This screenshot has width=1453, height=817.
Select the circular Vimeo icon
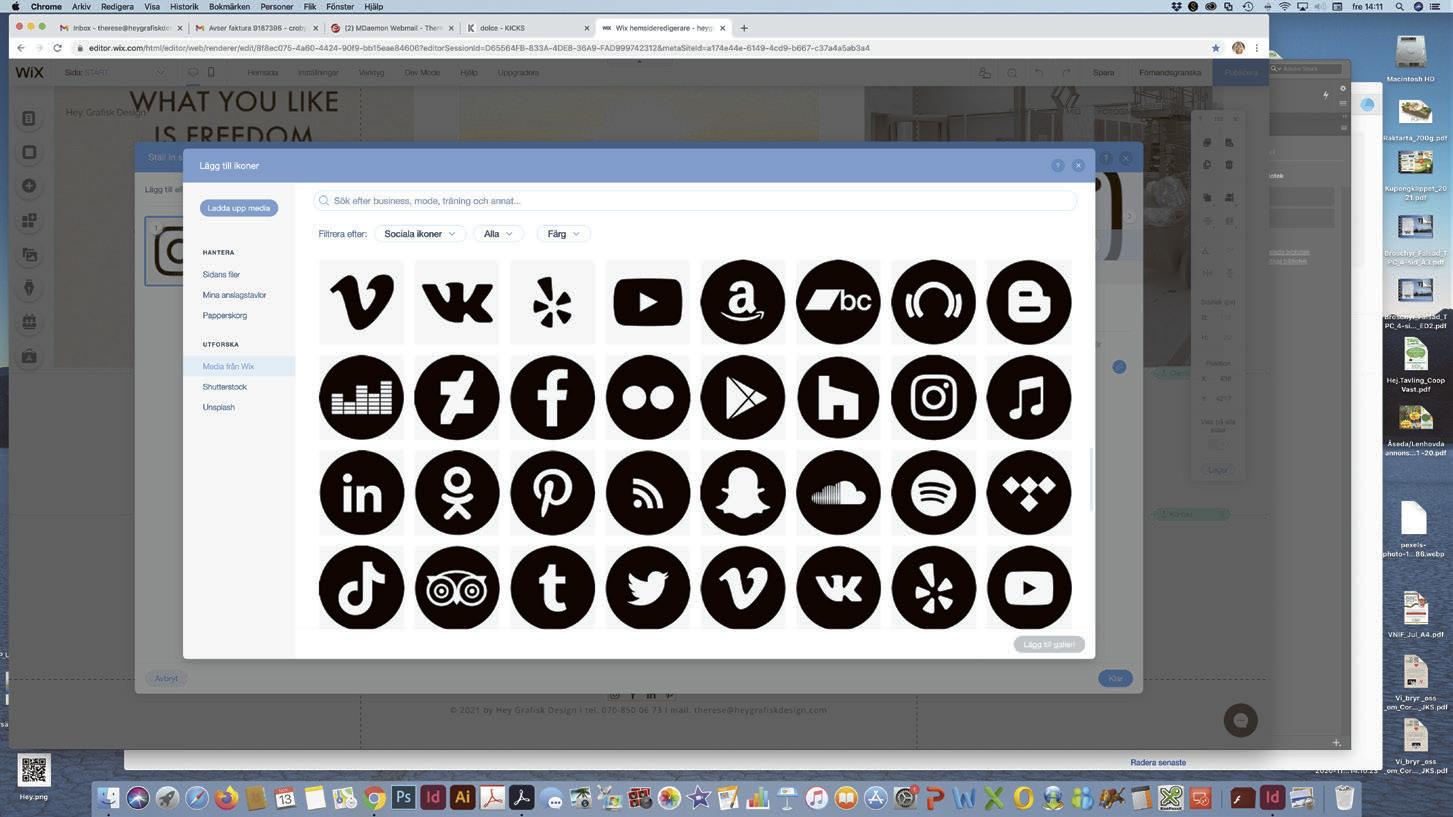(743, 588)
